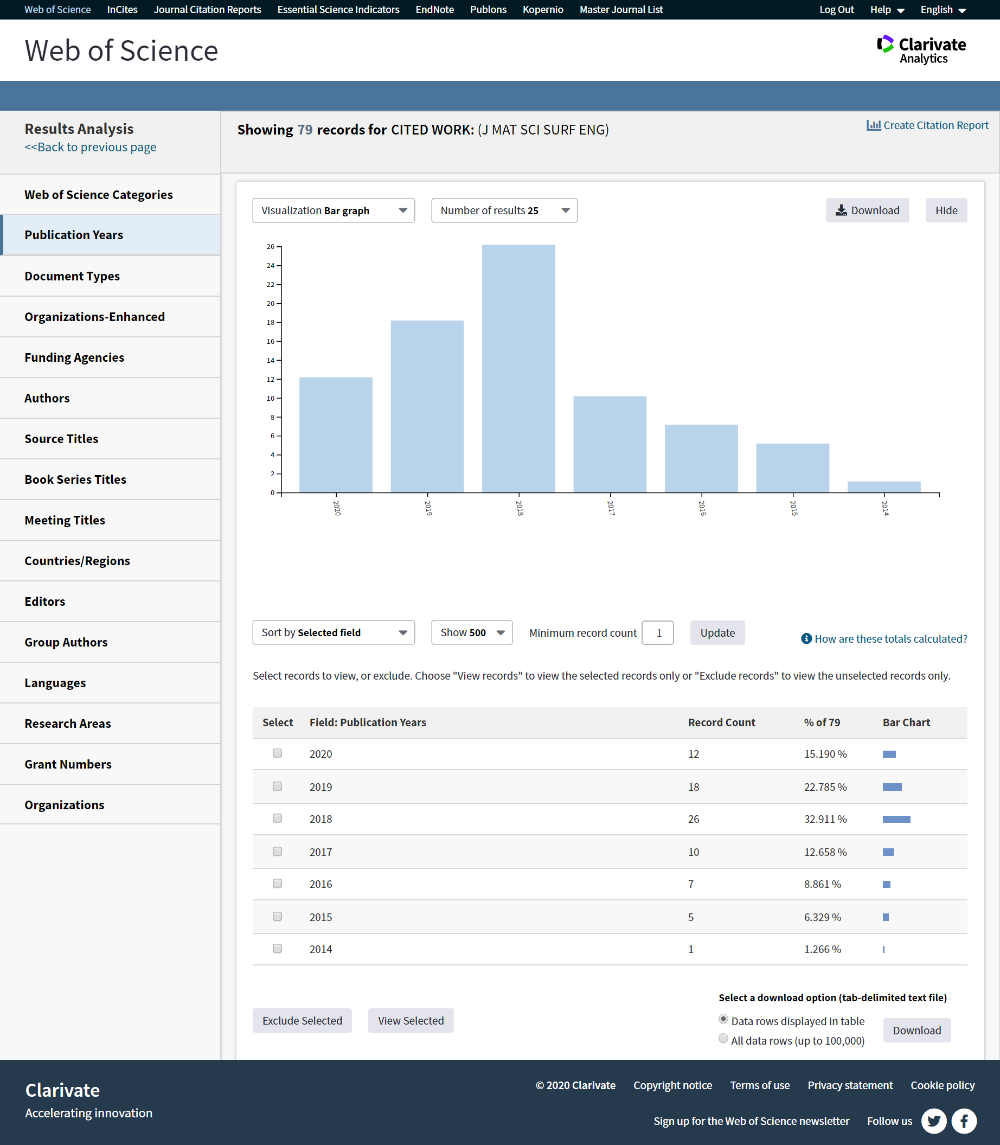Tick the checkbox for year 2017
This screenshot has width=1000, height=1145.
pyautogui.click(x=278, y=851)
